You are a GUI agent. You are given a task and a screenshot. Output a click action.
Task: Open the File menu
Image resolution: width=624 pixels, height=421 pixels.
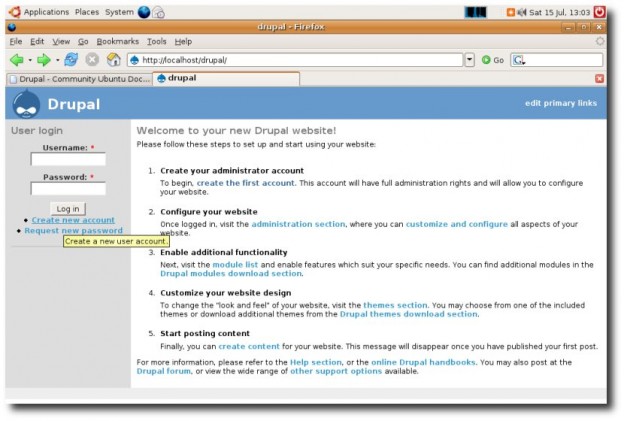16,41
